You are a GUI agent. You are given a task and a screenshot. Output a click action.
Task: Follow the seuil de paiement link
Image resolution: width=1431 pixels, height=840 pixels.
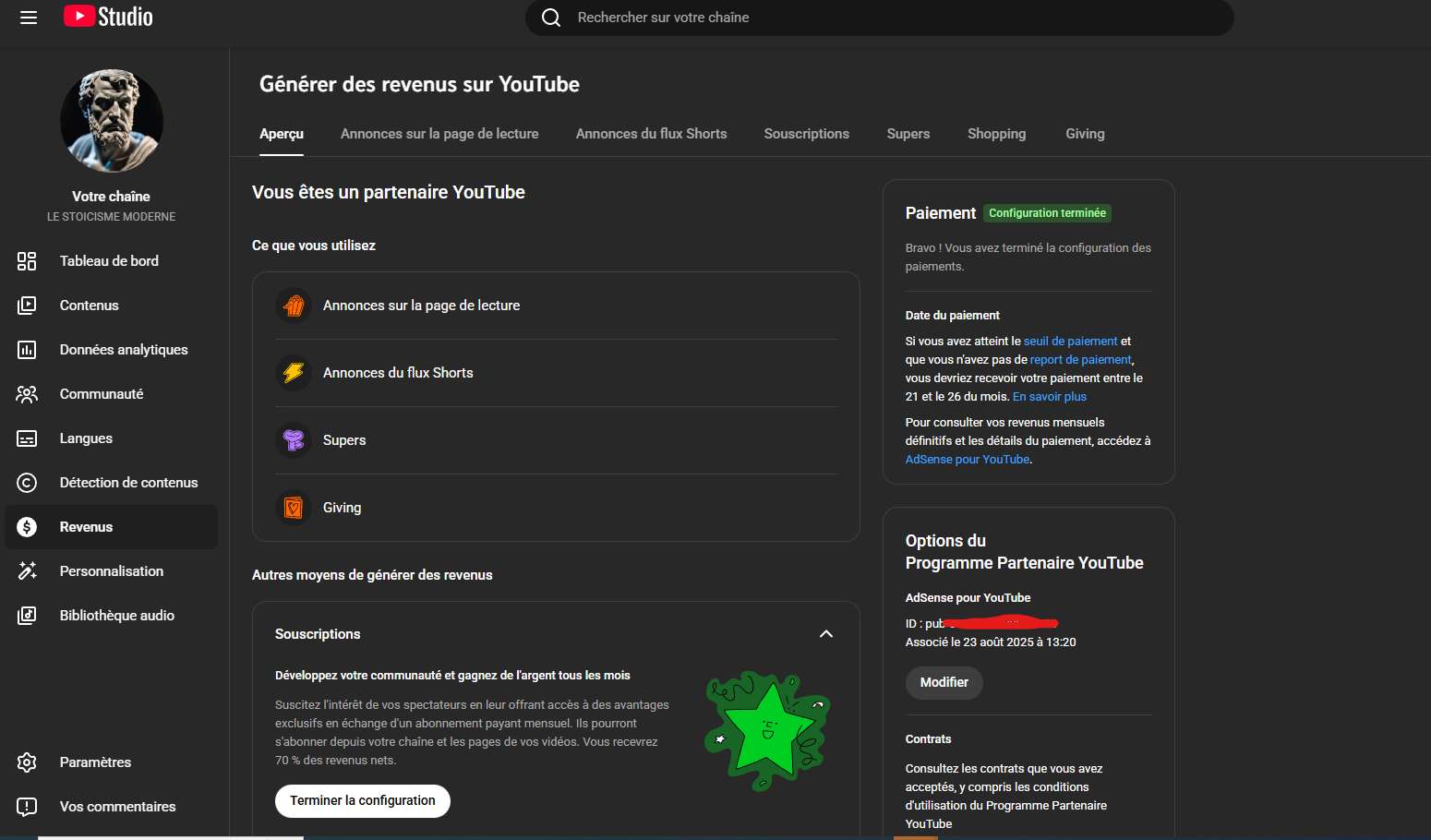click(x=1070, y=342)
